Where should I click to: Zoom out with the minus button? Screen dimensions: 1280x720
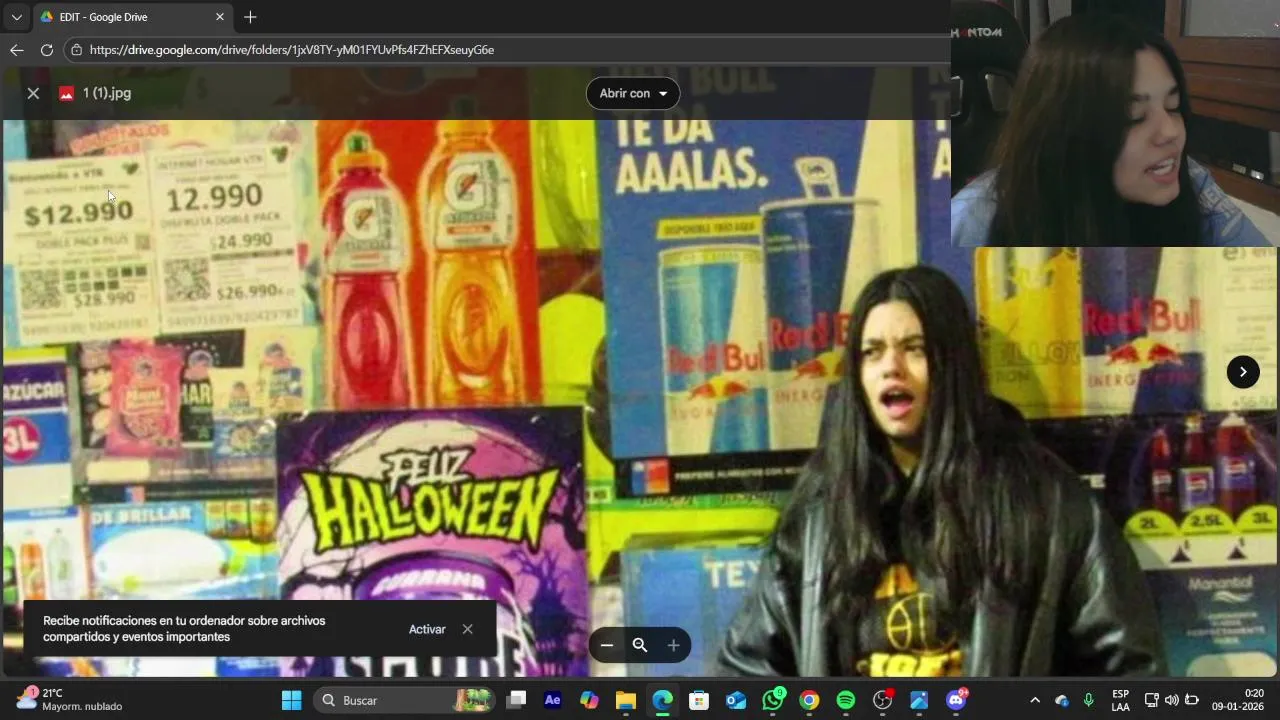pyautogui.click(x=607, y=646)
